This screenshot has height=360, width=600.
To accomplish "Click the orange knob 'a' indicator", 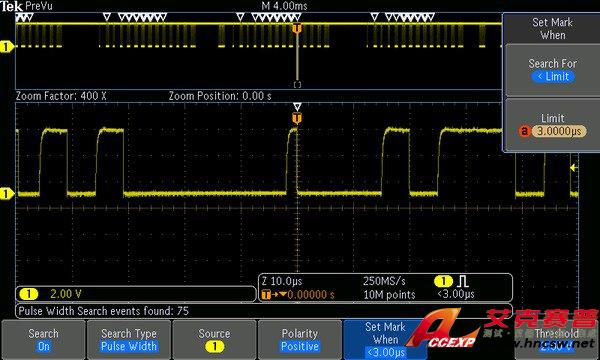I will tap(524, 131).
